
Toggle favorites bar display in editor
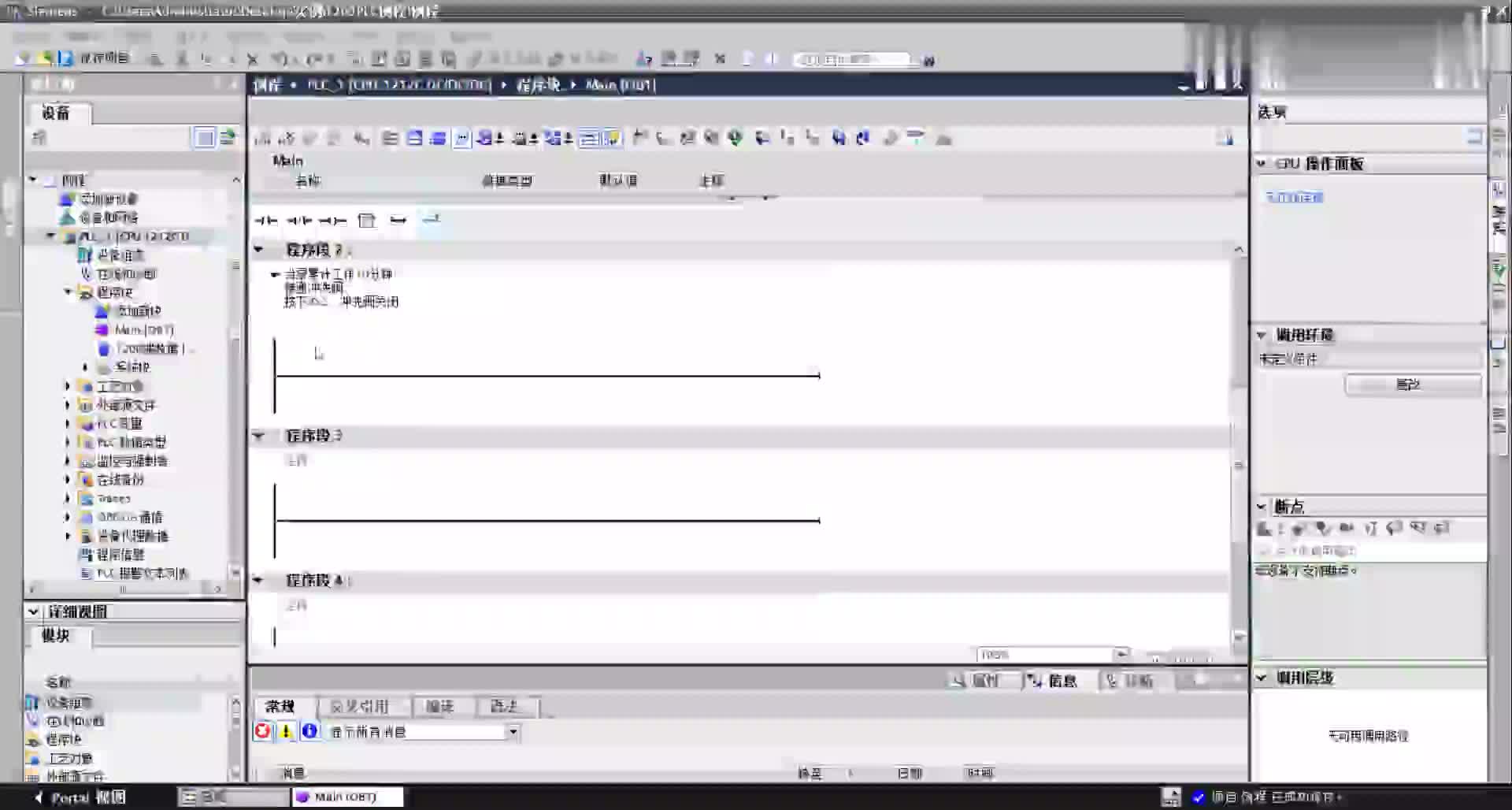[613, 139]
